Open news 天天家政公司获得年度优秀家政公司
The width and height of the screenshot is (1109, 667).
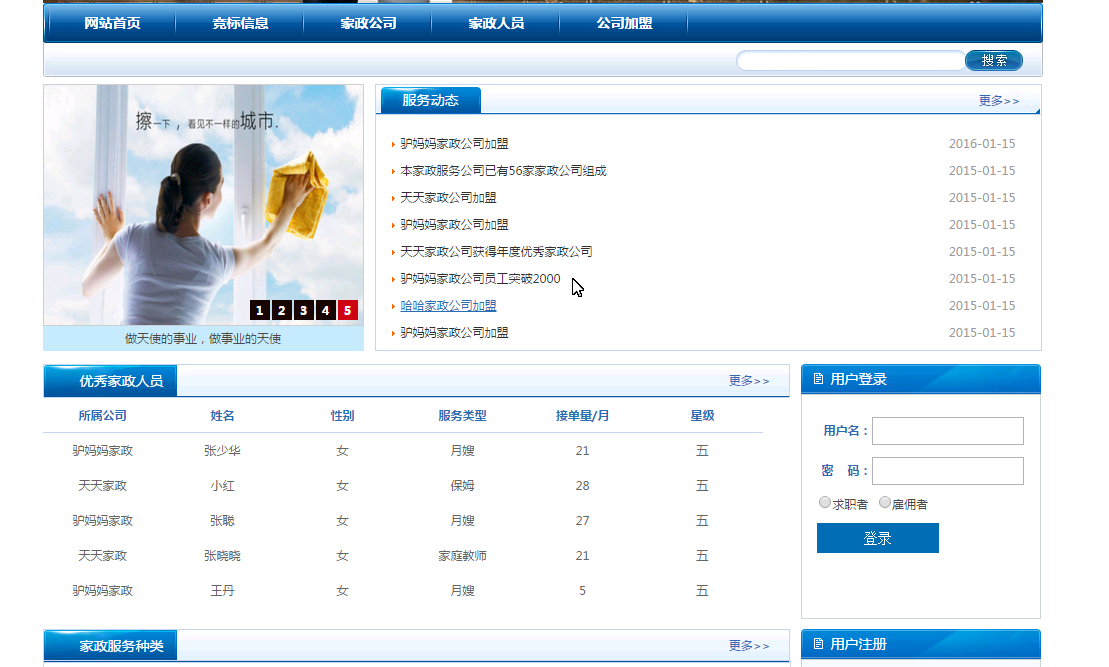coord(497,252)
